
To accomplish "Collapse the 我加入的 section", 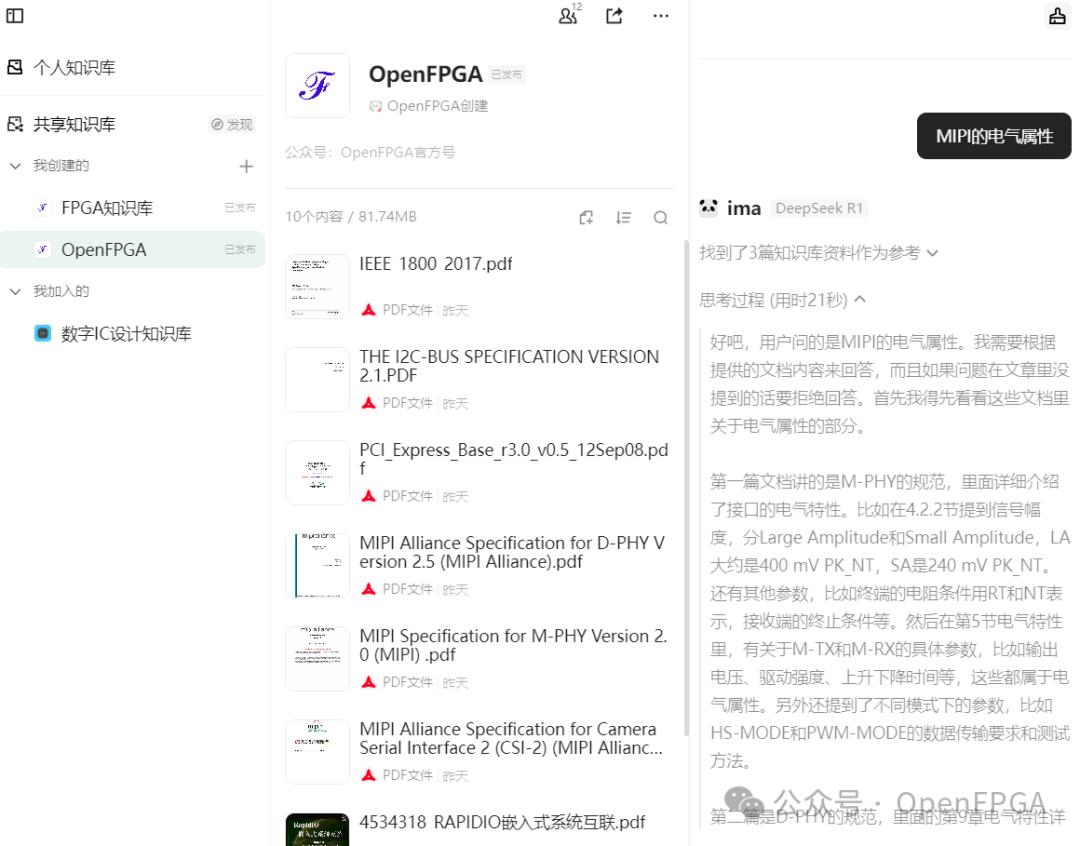I will point(15,291).
